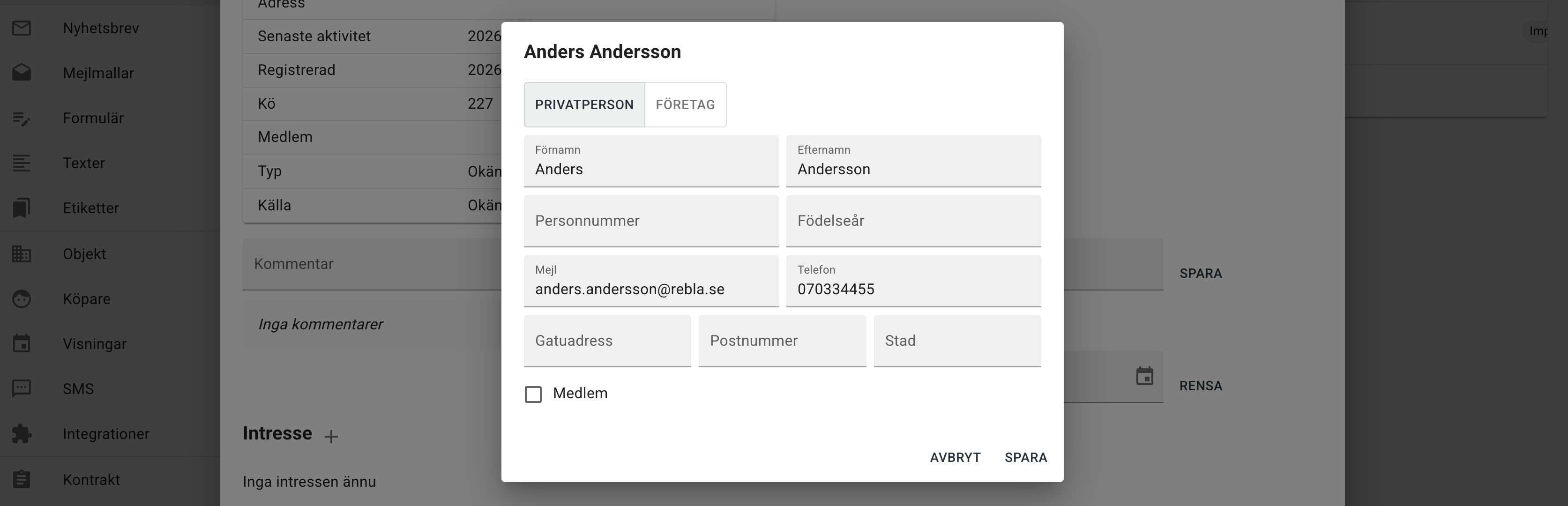Click the Mejl field with anders.andersson@rebla.se
Viewport: 1568px width, 506px height.
(651, 281)
